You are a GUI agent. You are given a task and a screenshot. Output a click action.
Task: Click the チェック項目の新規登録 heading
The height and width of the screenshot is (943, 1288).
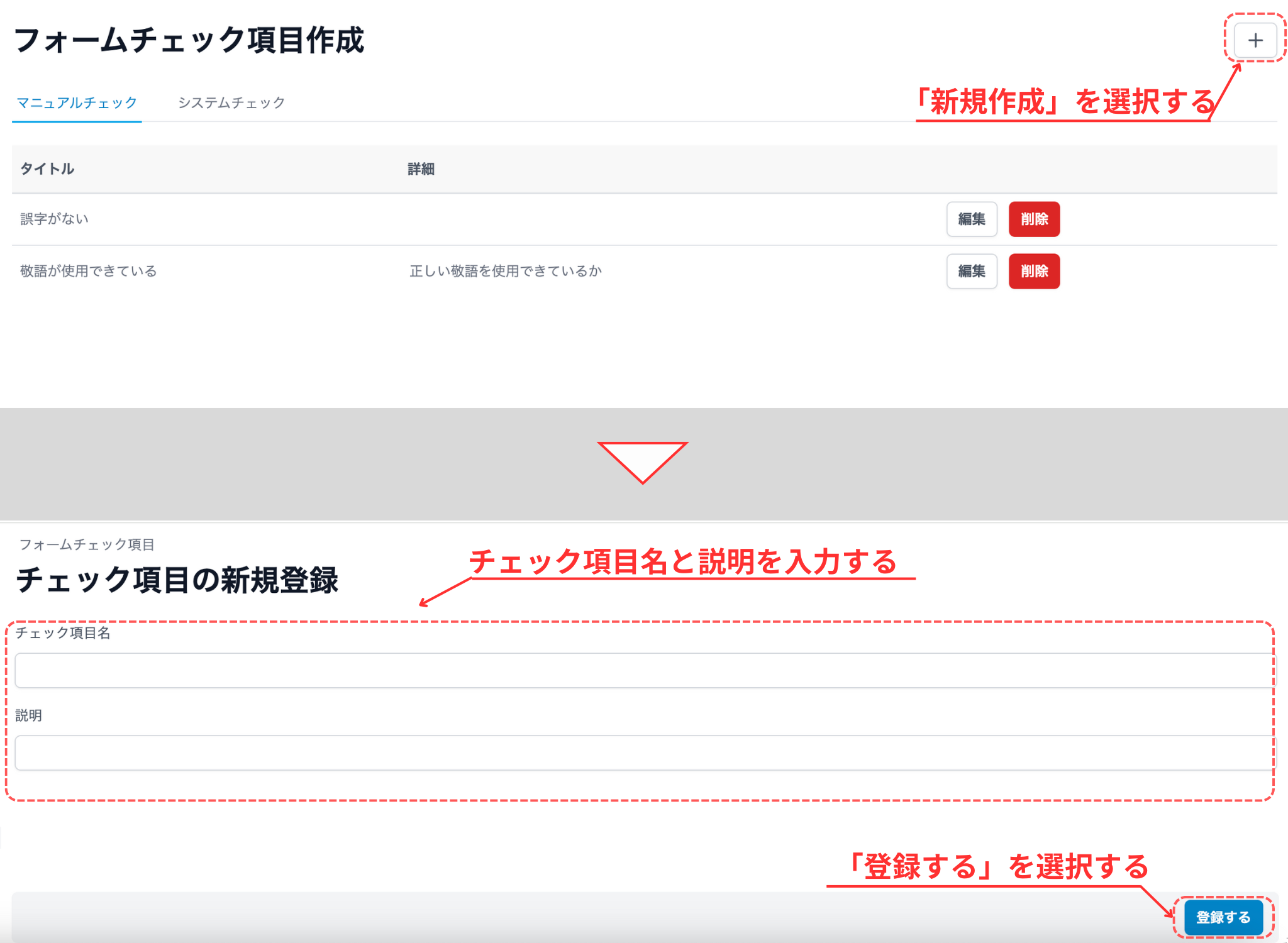pos(177,580)
